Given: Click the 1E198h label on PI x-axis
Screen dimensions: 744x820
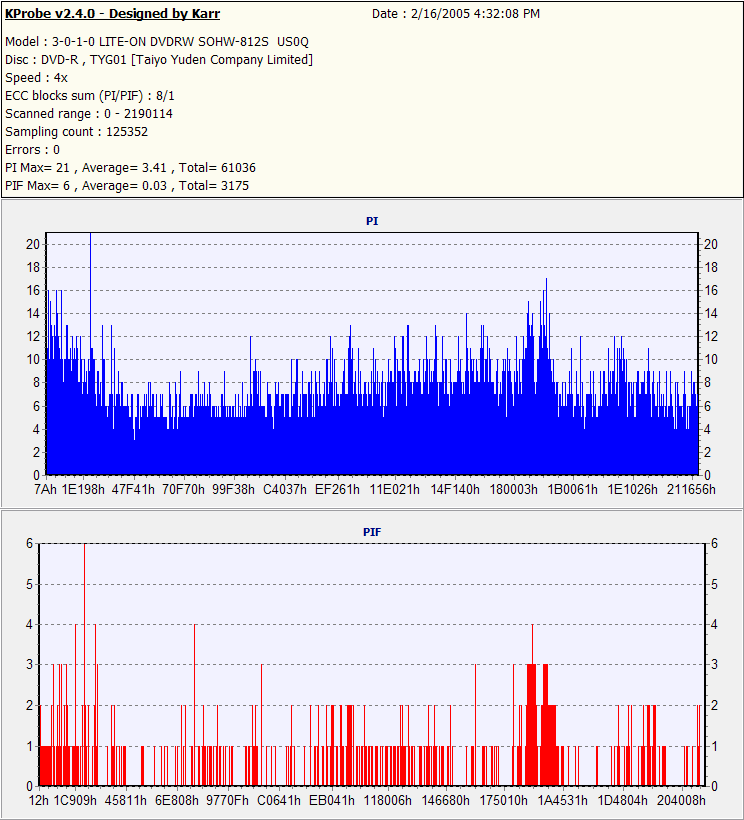Looking at the screenshot, I should tap(83, 489).
